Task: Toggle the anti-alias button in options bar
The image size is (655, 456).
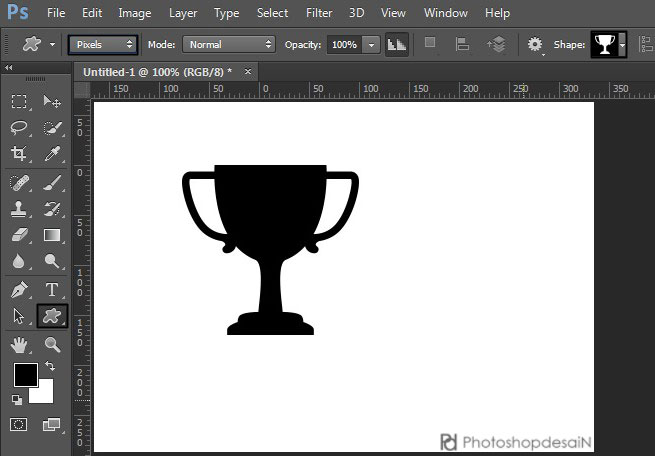Action: [397, 45]
